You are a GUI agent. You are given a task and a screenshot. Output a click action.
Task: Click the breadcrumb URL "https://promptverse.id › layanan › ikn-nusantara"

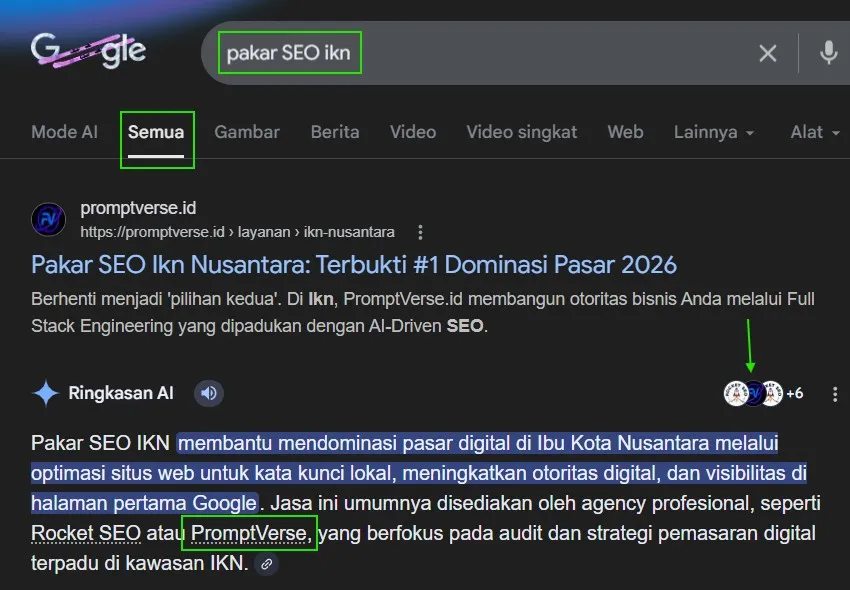click(237, 232)
